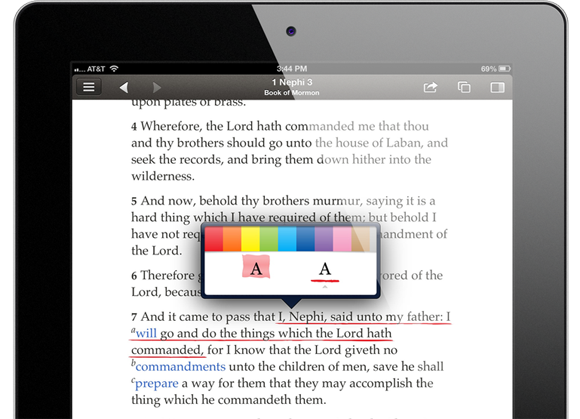Open the footnote link 'commandments'
Viewport: 580px width, 419px height.
pyautogui.click(x=181, y=366)
